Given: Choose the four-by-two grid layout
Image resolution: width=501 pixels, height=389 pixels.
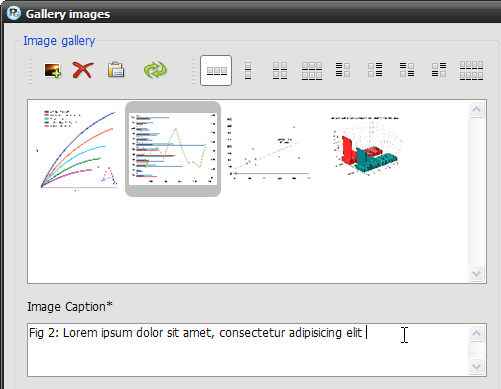Looking at the screenshot, I should tap(471, 70).
